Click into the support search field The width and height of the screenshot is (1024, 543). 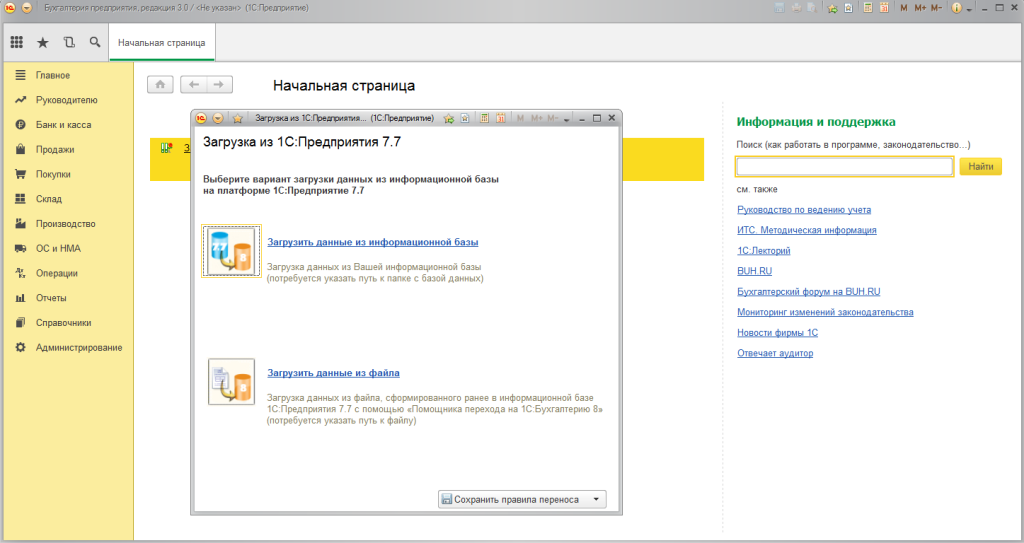(x=844, y=167)
